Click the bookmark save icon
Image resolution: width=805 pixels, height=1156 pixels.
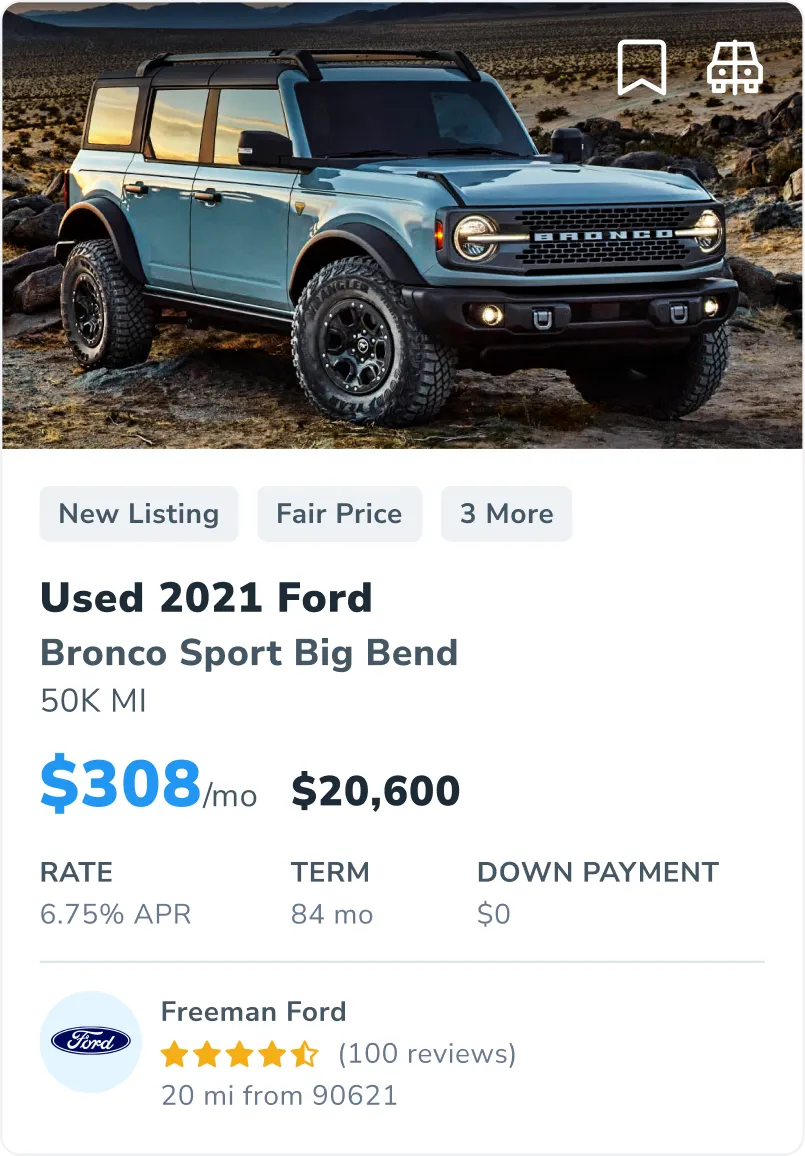coord(641,68)
